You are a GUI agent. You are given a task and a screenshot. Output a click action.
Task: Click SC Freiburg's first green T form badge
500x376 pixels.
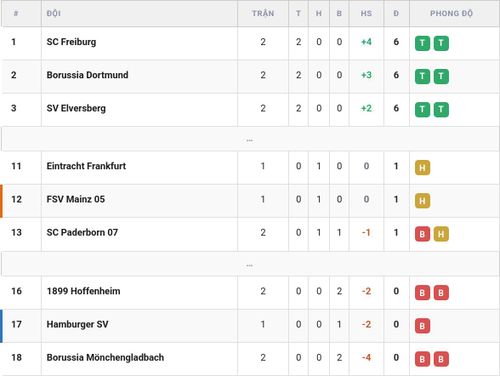(422, 43)
